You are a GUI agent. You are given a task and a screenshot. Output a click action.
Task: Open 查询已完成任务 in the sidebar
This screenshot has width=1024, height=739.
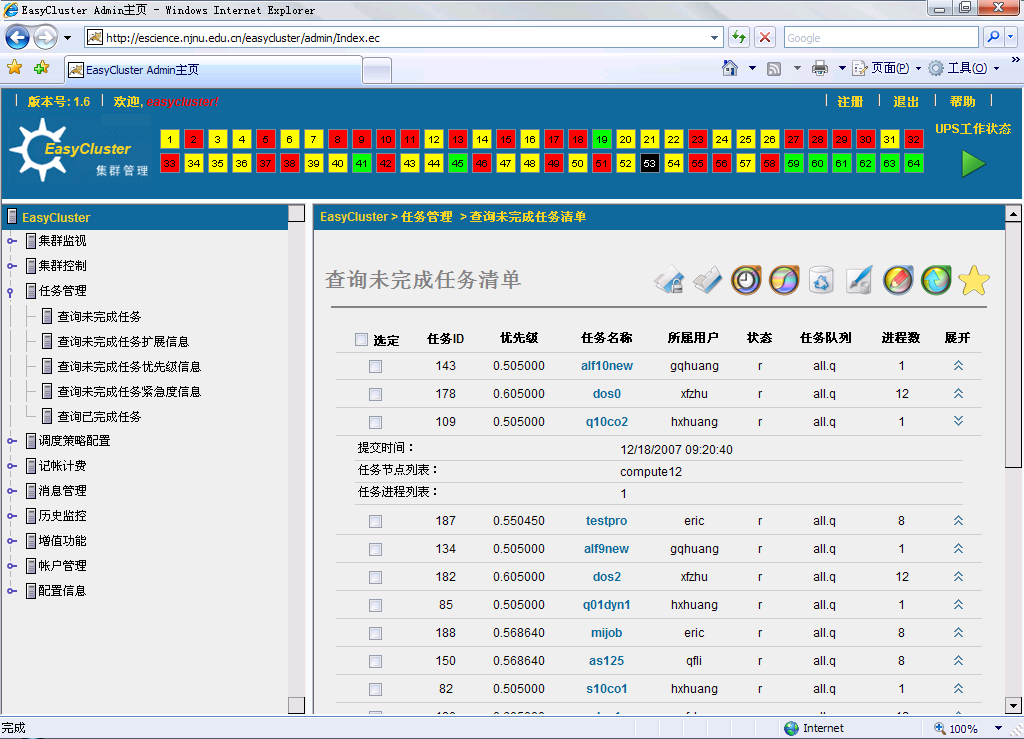tap(99, 417)
